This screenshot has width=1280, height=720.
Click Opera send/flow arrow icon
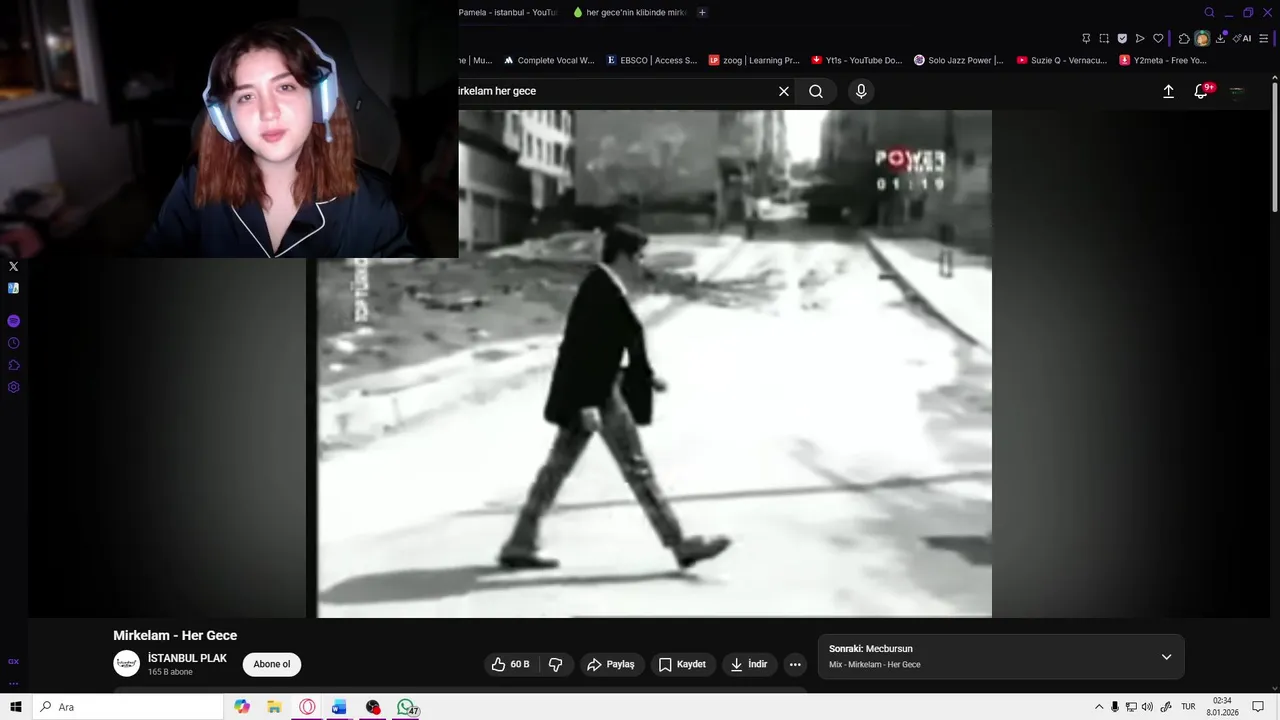tap(1140, 38)
